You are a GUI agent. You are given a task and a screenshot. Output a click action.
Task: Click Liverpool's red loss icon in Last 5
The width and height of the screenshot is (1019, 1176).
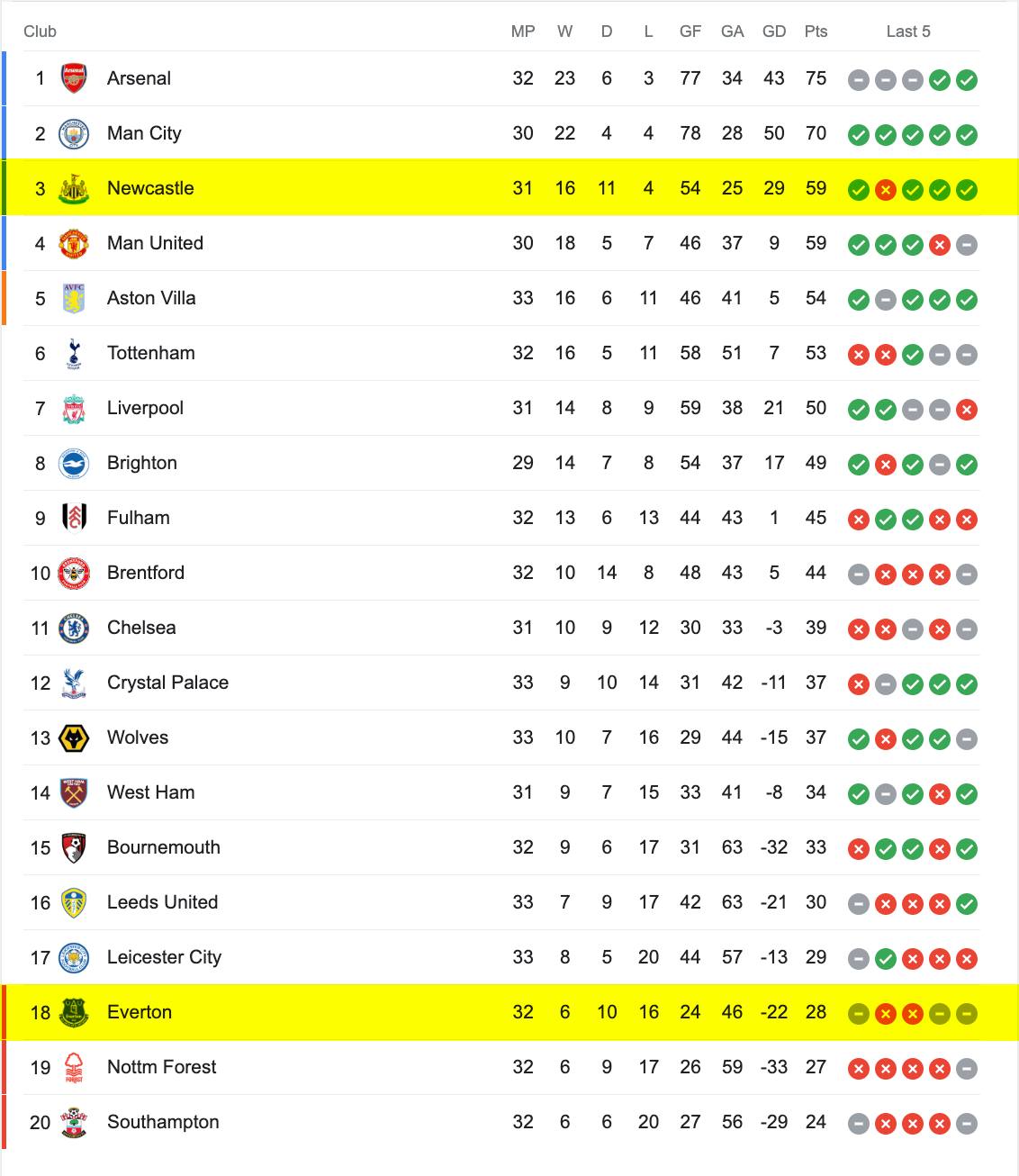967,410
